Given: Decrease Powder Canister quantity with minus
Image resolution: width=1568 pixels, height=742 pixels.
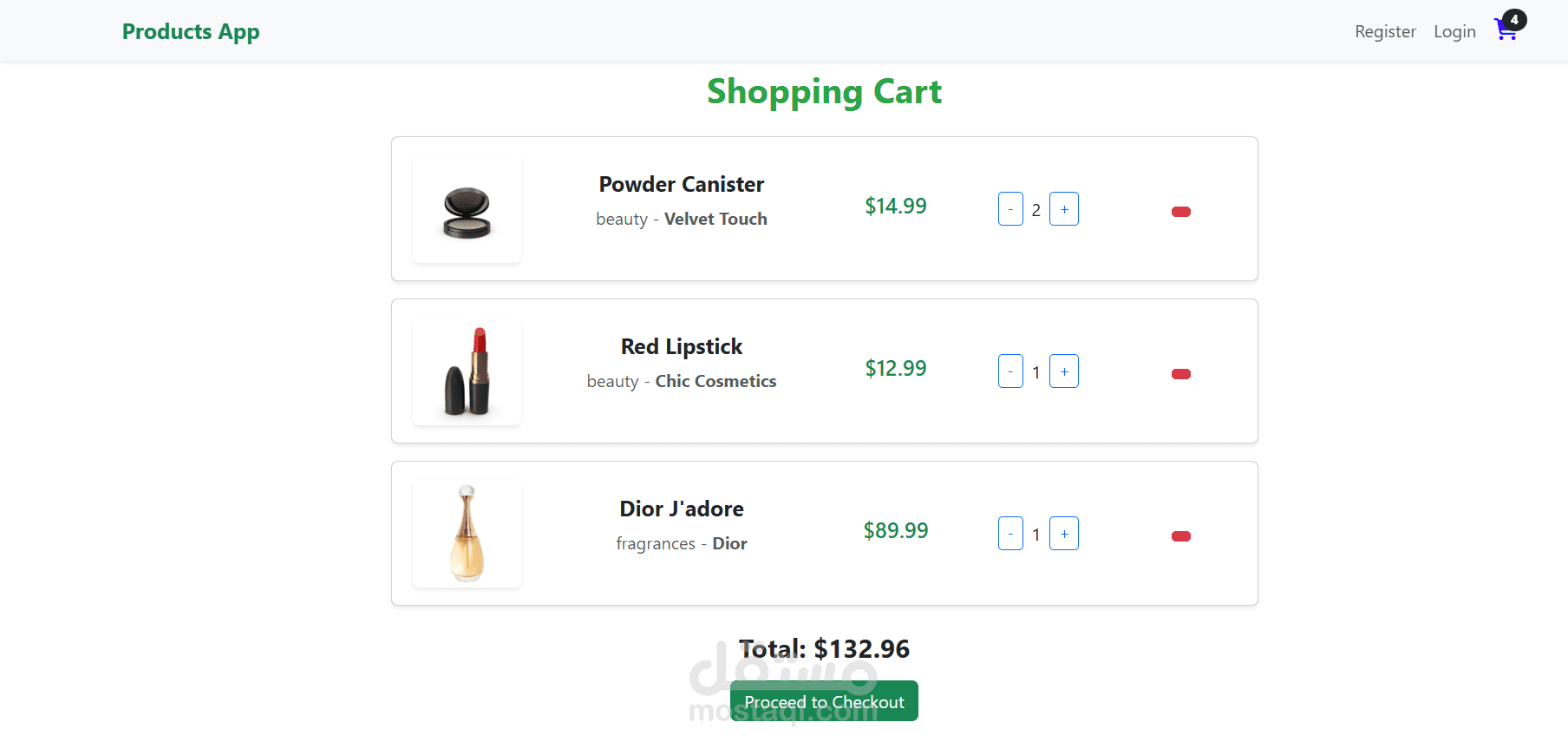Looking at the screenshot, I should (x=1010, y=209).
